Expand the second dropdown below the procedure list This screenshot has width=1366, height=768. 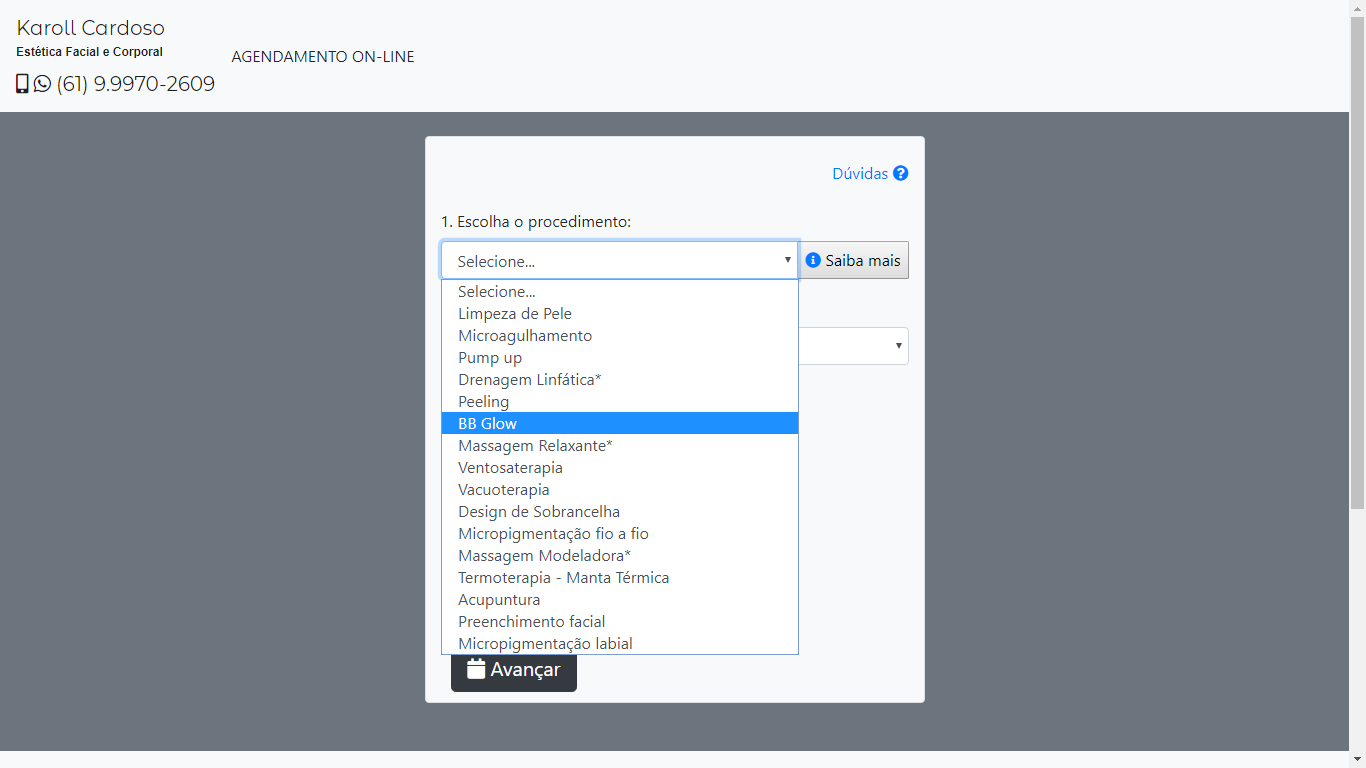click(898, 346)
